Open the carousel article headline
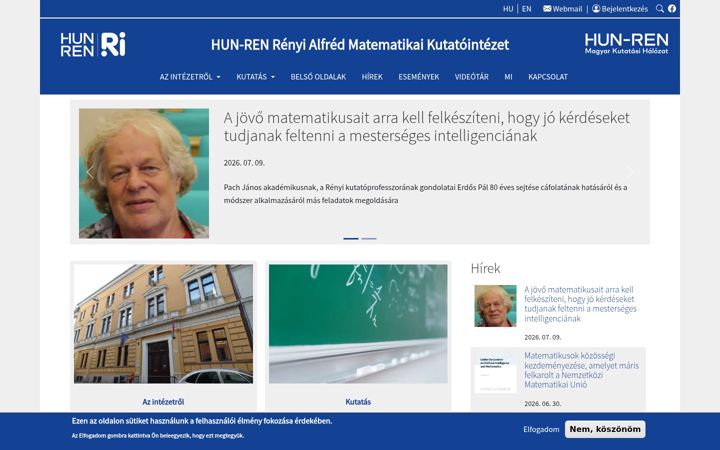This screenshot has width=720, height=450. (x=427, y=127)
